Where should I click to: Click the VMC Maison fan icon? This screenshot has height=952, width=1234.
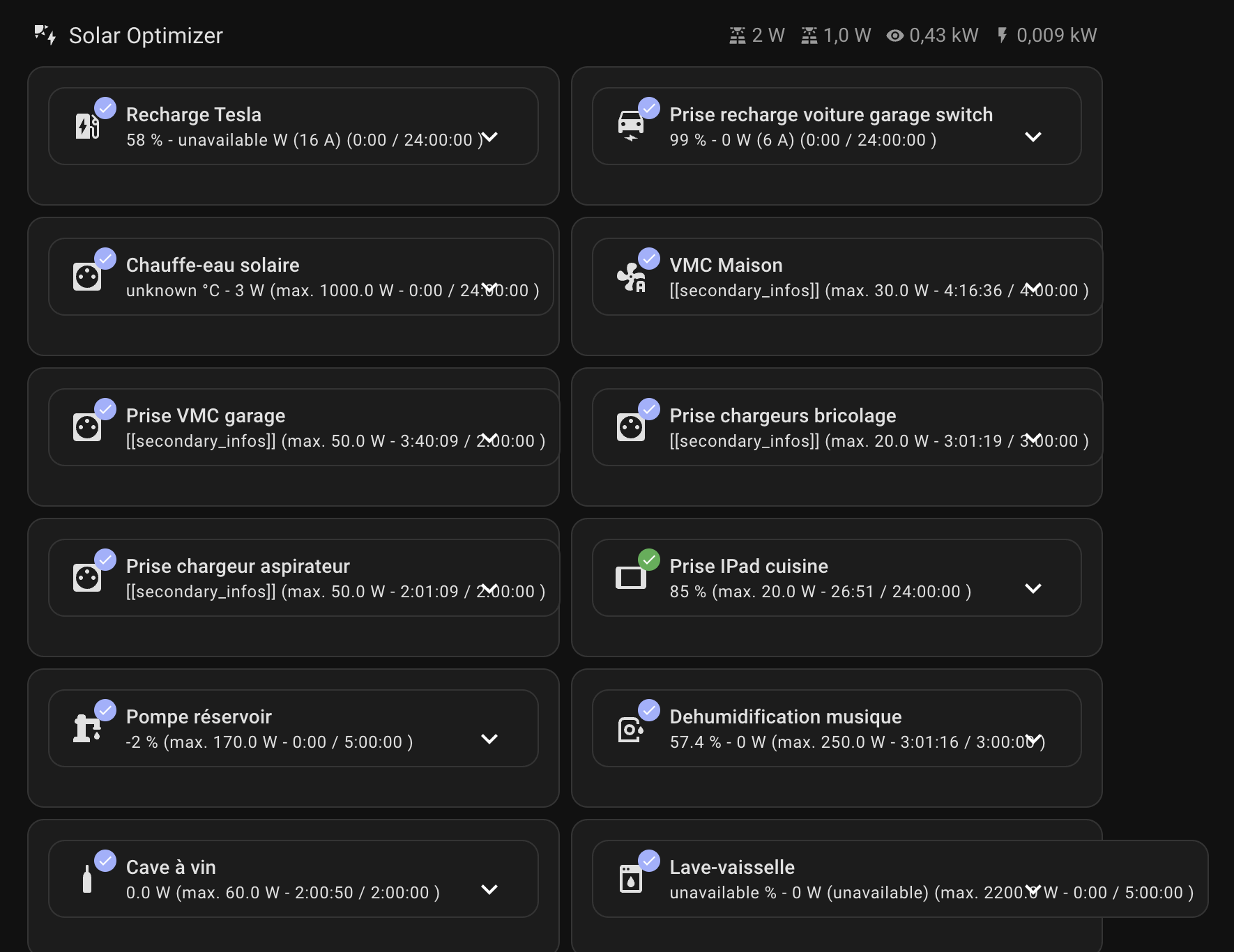tap(631, 277)
